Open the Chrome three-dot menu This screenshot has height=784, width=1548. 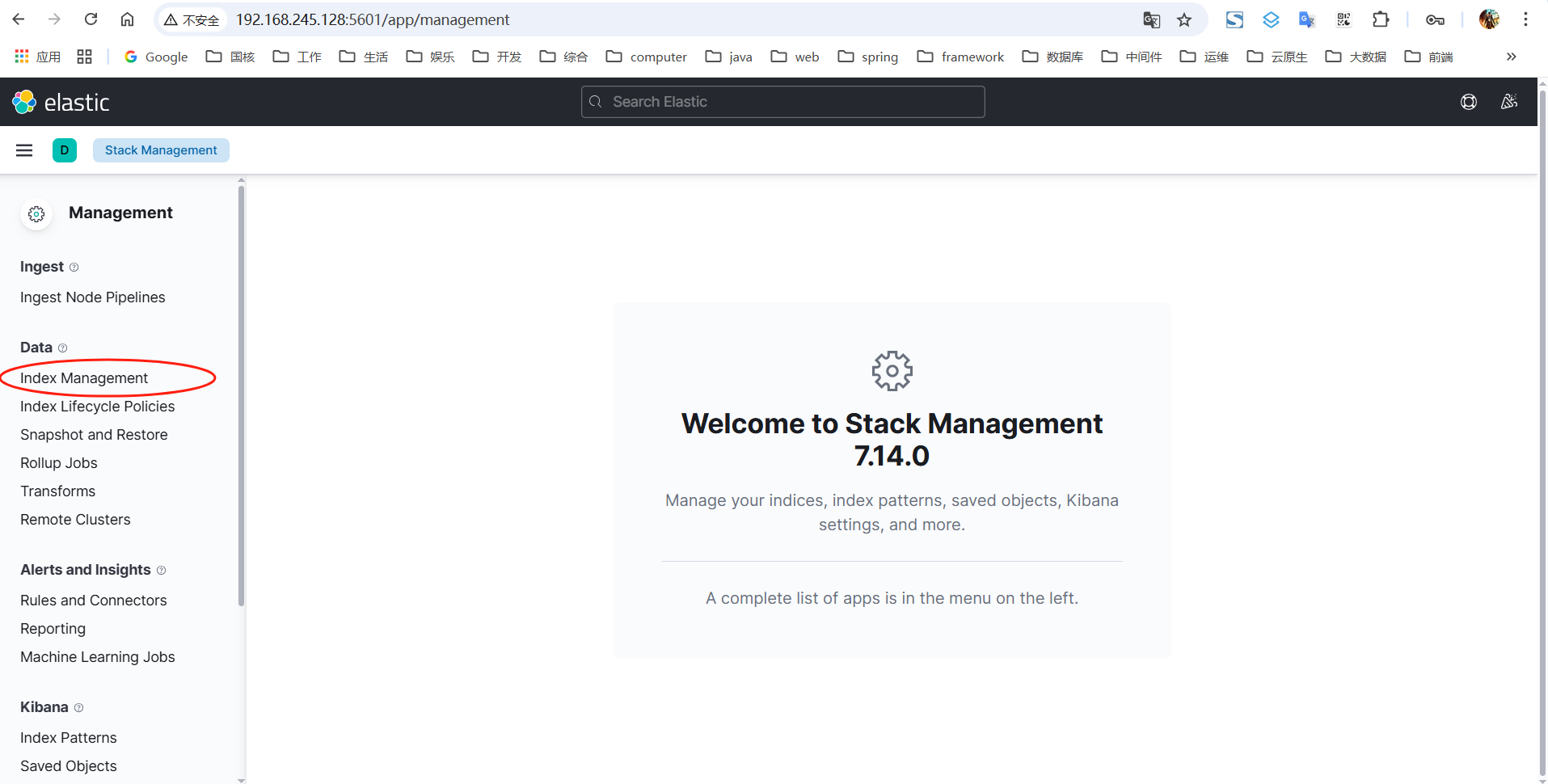[x=1525, y=19]
